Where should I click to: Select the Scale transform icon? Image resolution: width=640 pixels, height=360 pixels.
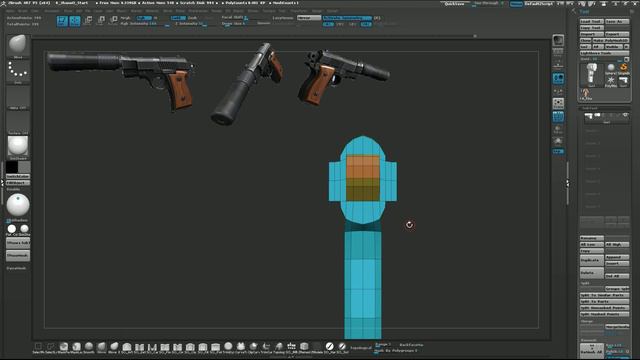click(101, 21)
